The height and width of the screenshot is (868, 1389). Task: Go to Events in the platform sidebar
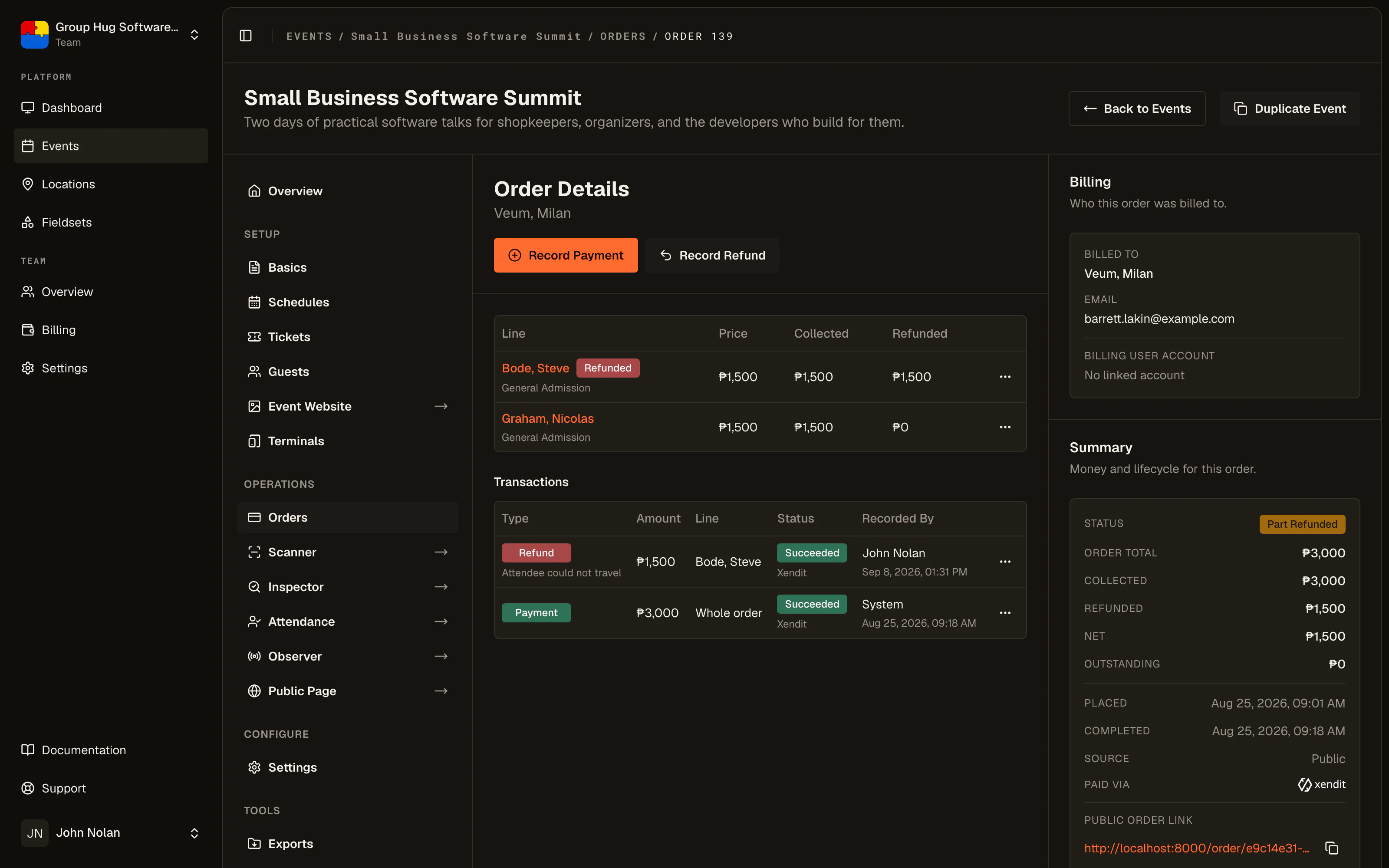click(x=111, y=146)
